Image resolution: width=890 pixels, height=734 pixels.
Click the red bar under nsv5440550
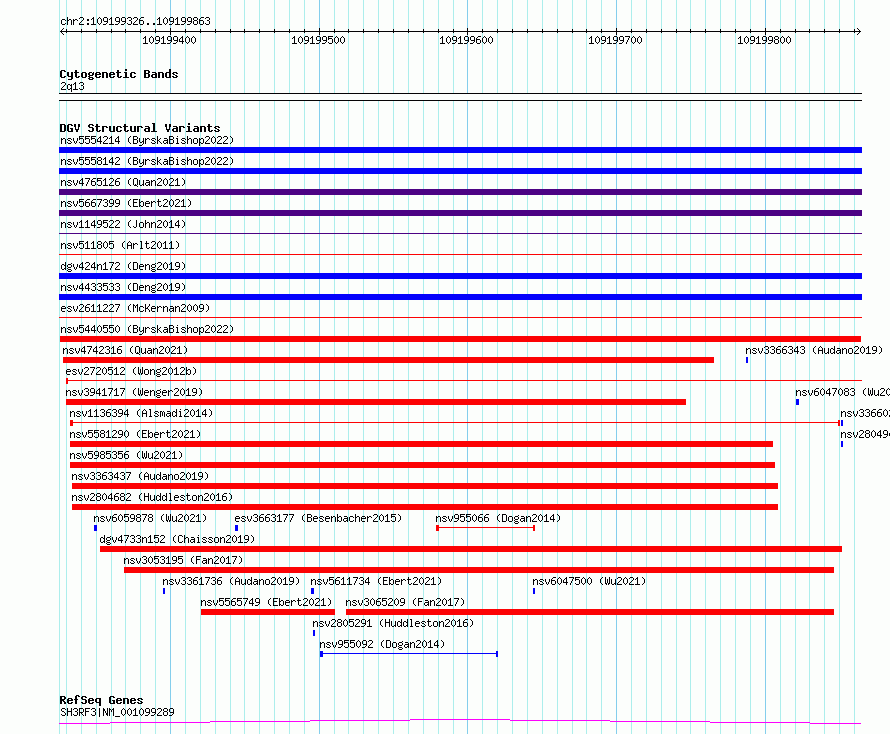click(x=460, y=339)
